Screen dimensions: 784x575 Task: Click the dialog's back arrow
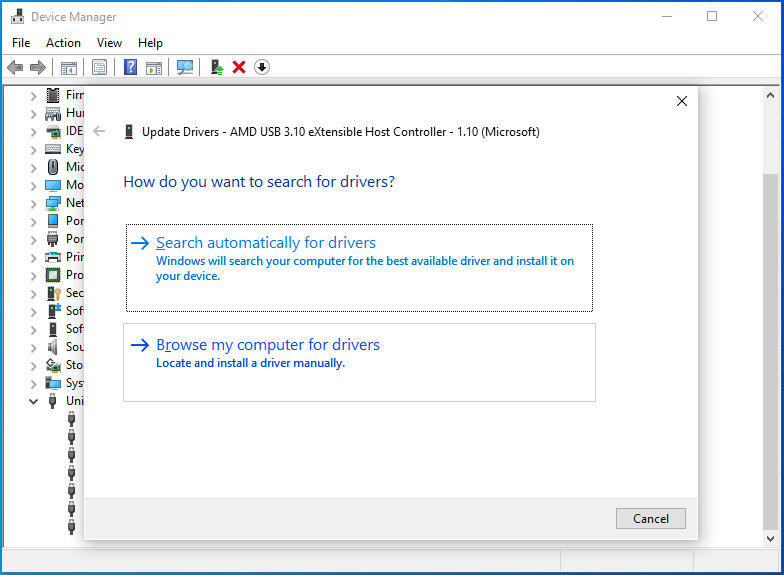pyautogui.click(x=100, y=132)
